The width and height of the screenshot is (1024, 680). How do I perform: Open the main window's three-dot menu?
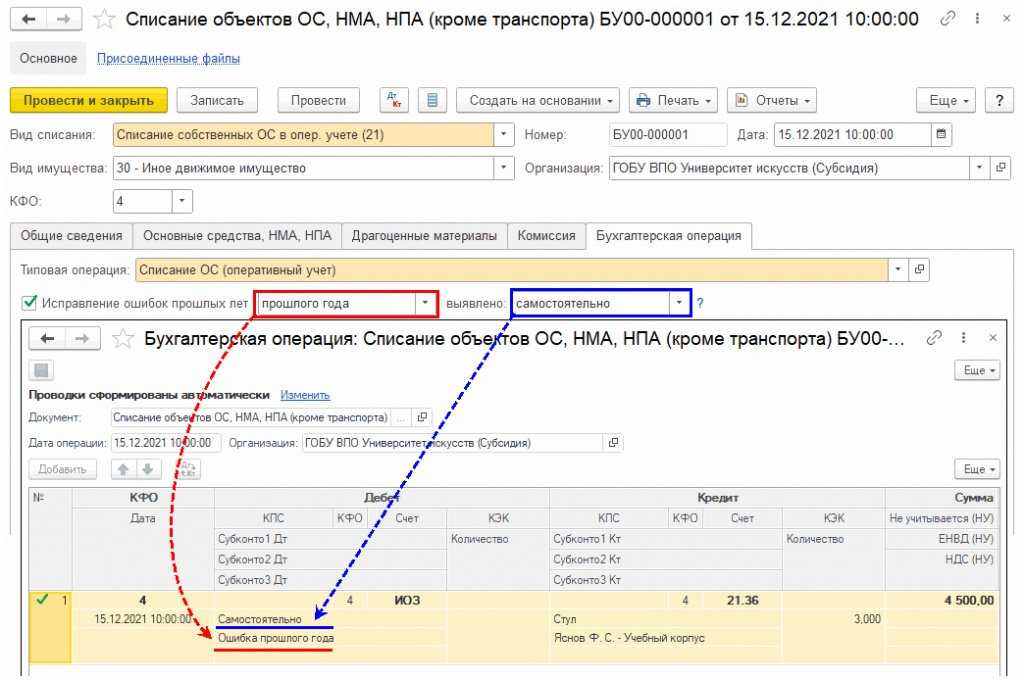point(977,19)
